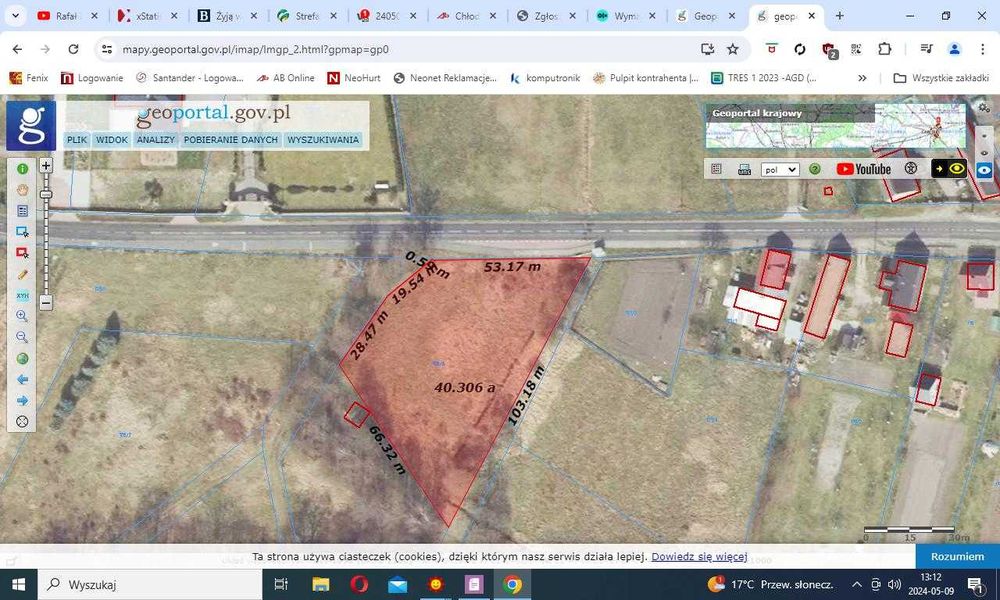1000x600 pixels.
Task: Click the '40.306 a' area label
Action: point(464,387)
